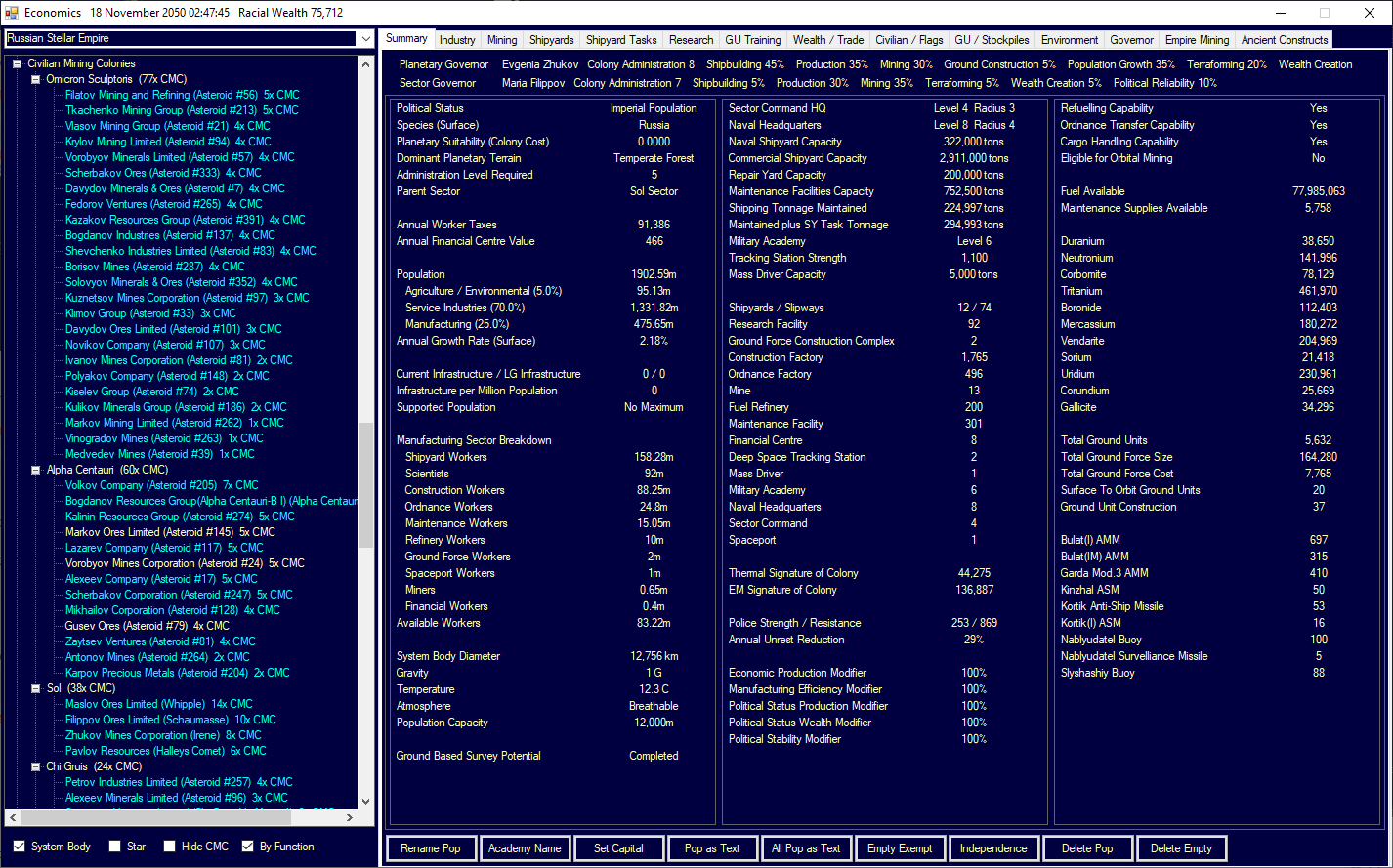
Task: Click the Economics window app icon
Action: 12,13
